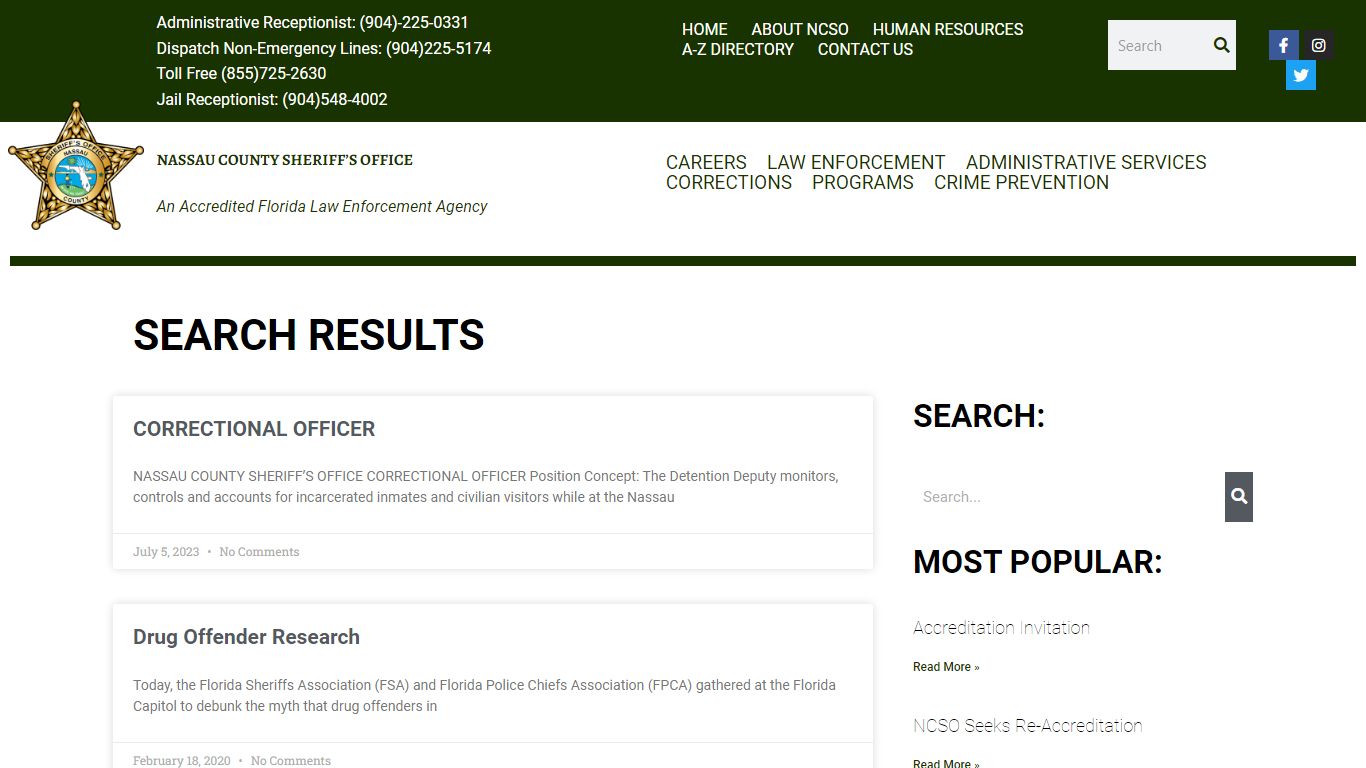Go to the HOME menu item

click(x=705, y=29)
